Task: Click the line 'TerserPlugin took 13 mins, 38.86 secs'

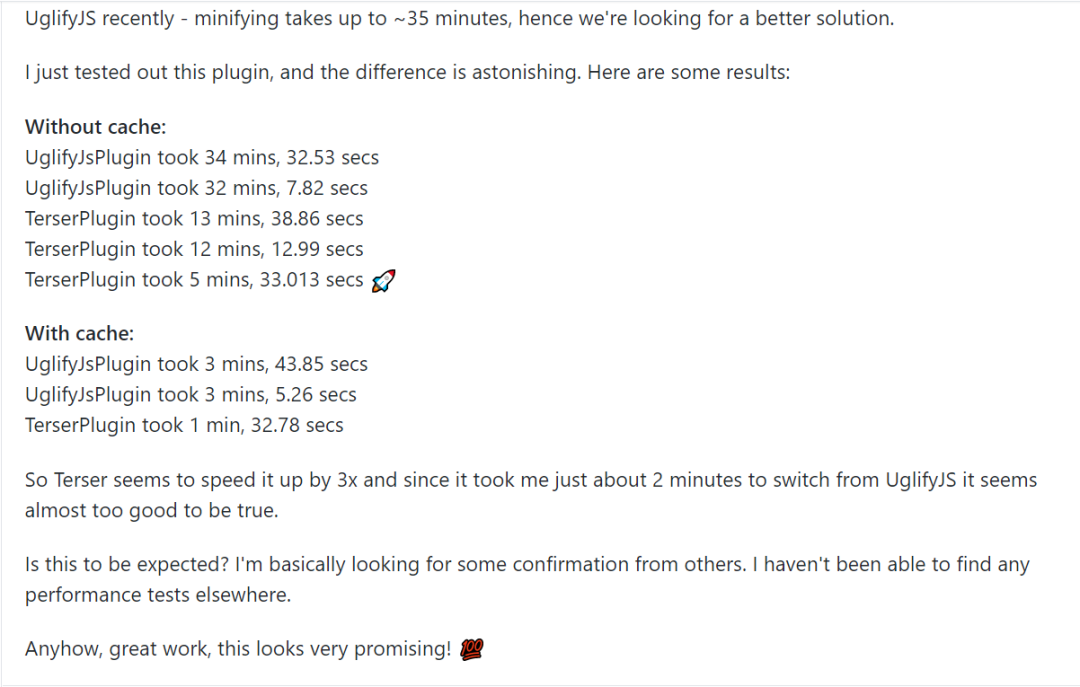Action: tap(194, 219)
